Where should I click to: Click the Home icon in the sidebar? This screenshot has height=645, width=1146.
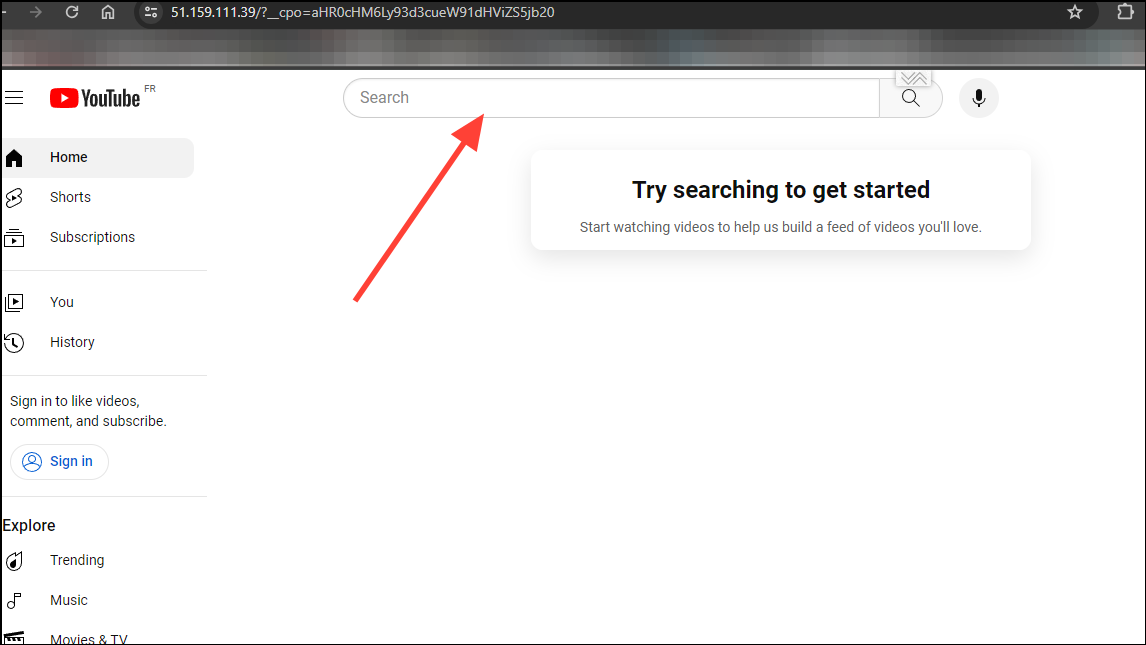pyautogui.click(x=14, y=157)
